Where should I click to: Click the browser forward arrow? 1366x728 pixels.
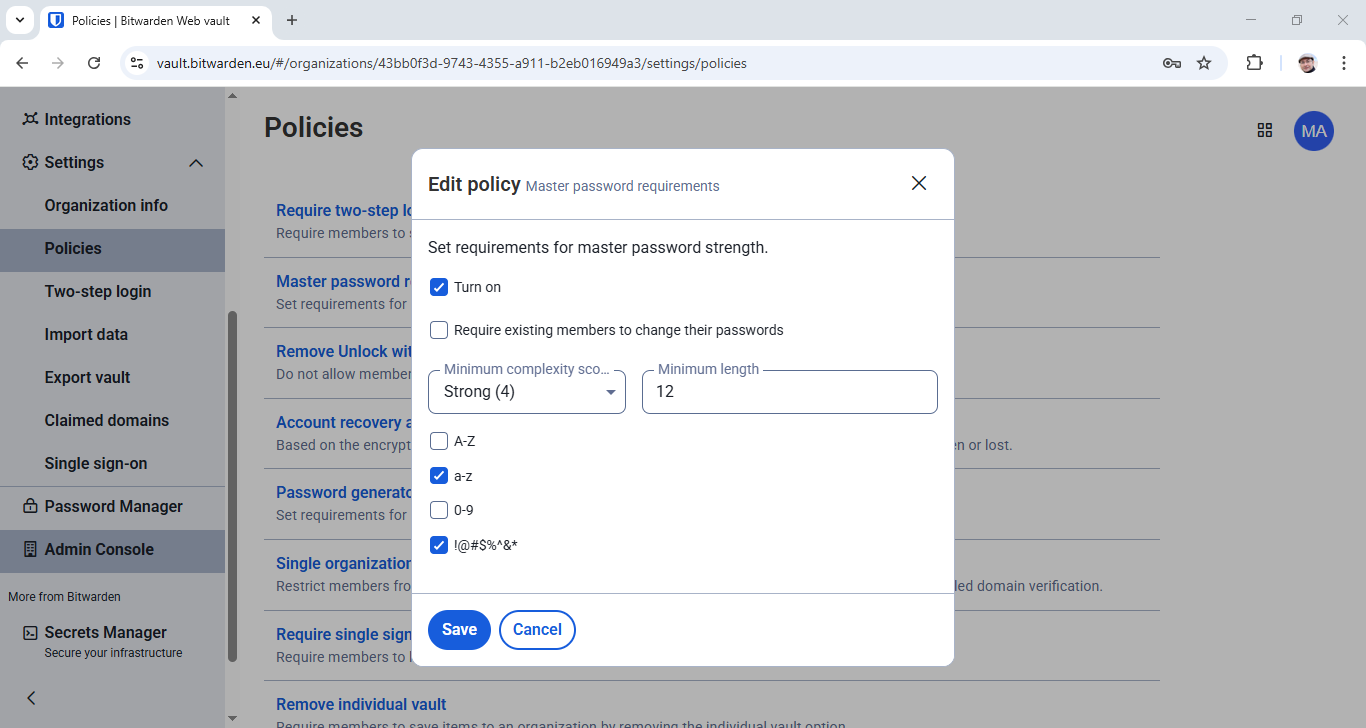click(58, 63)
